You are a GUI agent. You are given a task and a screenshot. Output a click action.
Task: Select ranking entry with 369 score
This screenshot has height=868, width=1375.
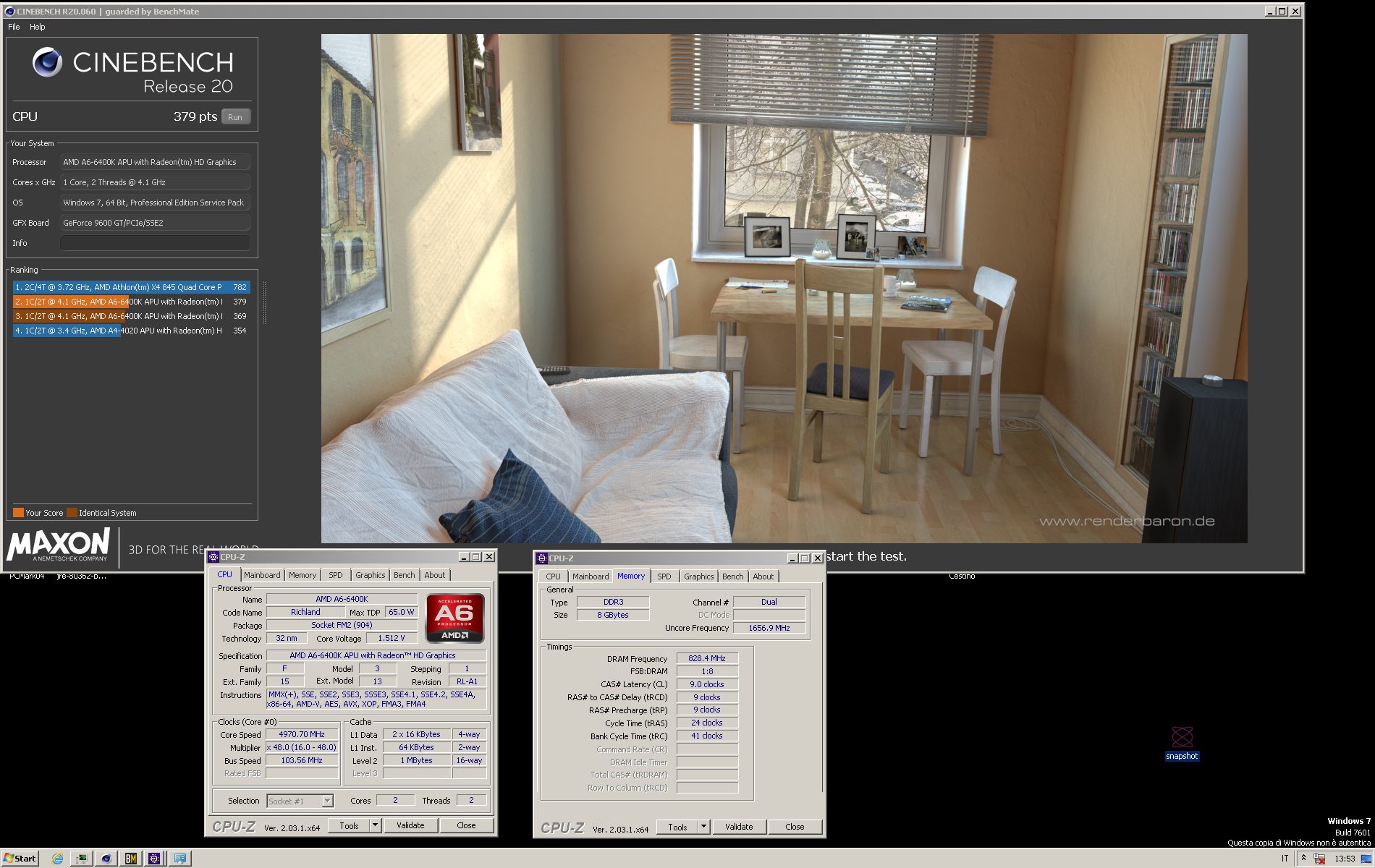tap(131, 316)
